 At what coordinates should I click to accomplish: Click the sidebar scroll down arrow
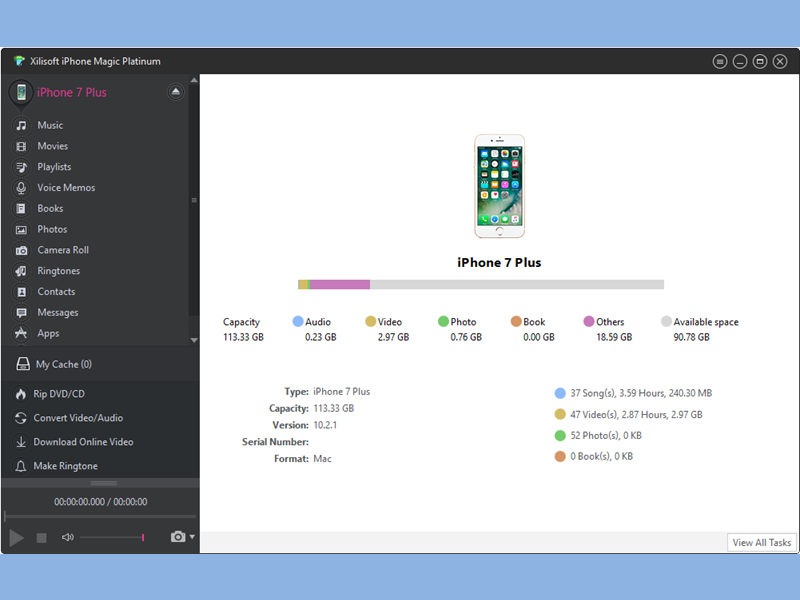[x=194, y=340]
